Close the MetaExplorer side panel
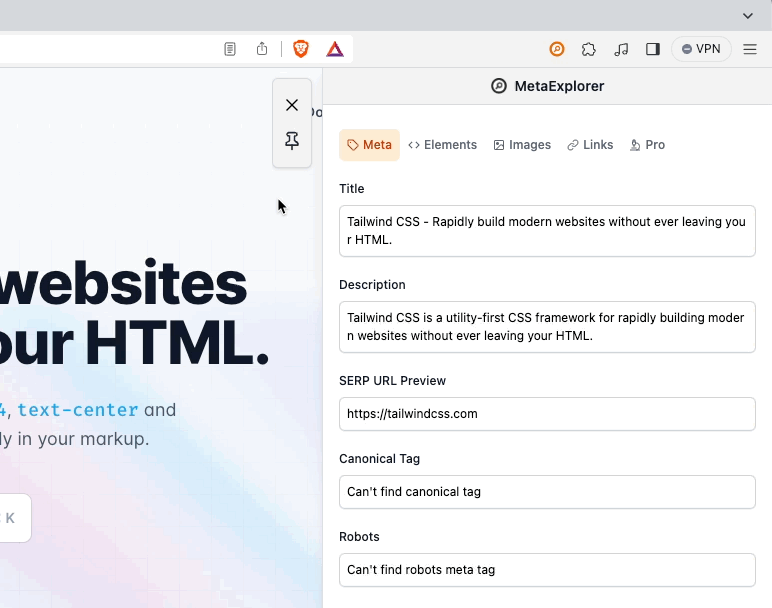The height and width of the screenshot is (608, 772). (x=292, y=105)
